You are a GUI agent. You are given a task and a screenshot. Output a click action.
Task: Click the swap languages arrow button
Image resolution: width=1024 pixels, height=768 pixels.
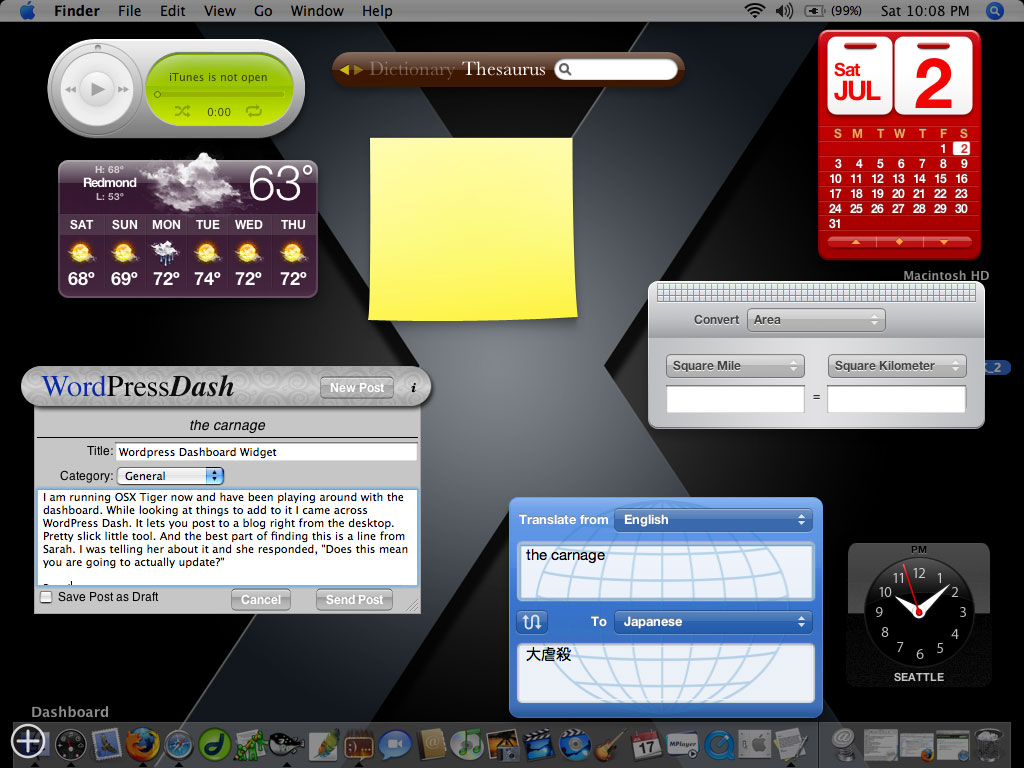tap(532, 621)
